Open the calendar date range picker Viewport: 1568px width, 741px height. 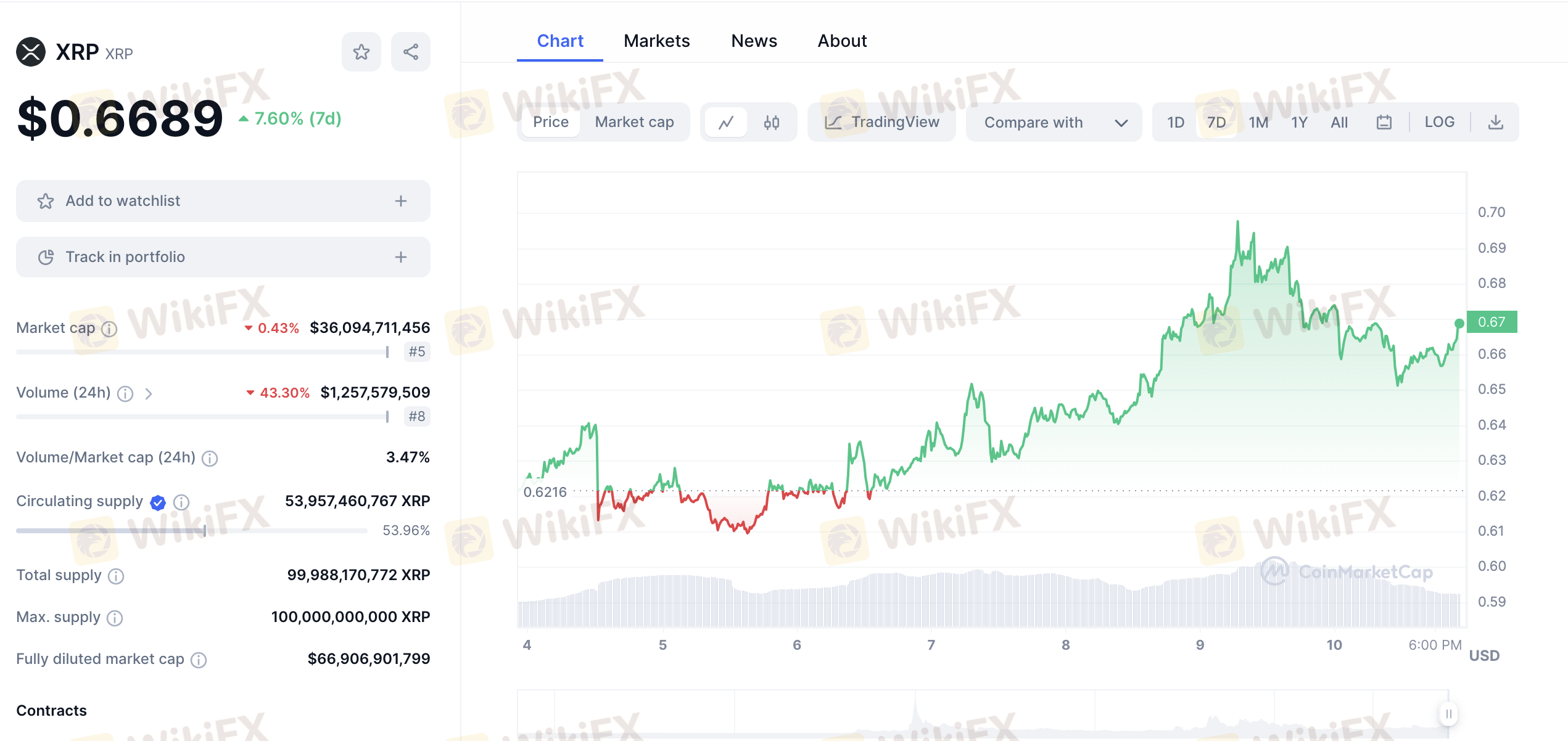(x=1384, y=122)
